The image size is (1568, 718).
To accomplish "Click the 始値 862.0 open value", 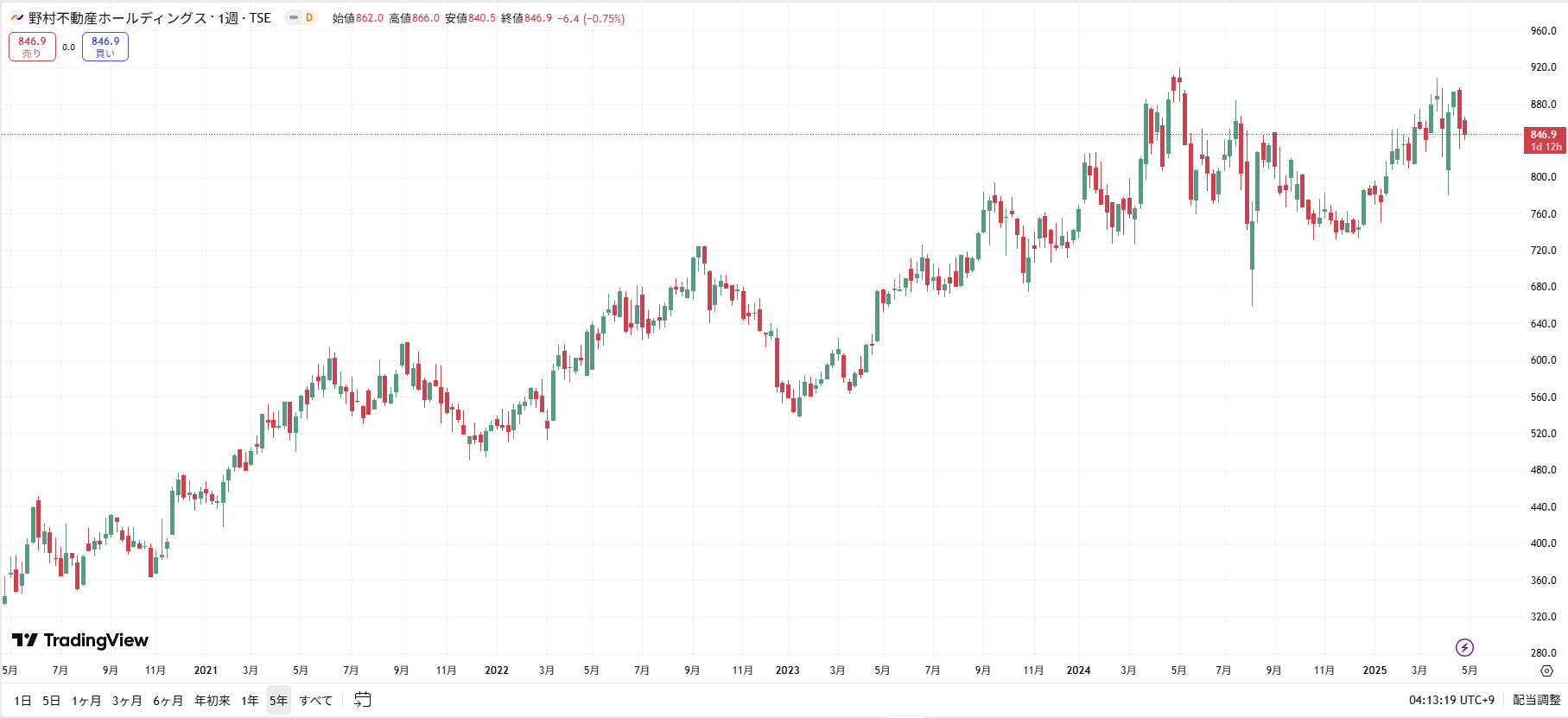I will tap(358, 18).
